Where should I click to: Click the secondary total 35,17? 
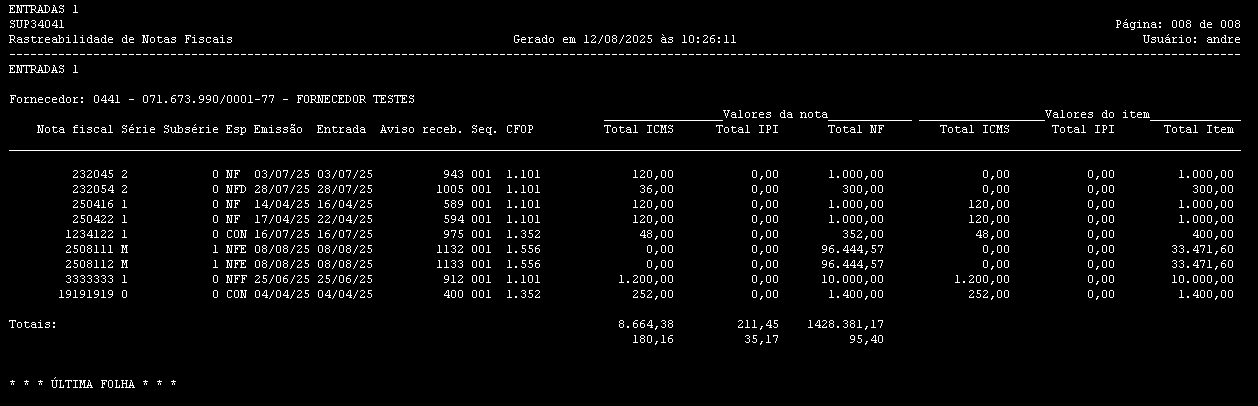pyautogui.click(x=761, y=339)
